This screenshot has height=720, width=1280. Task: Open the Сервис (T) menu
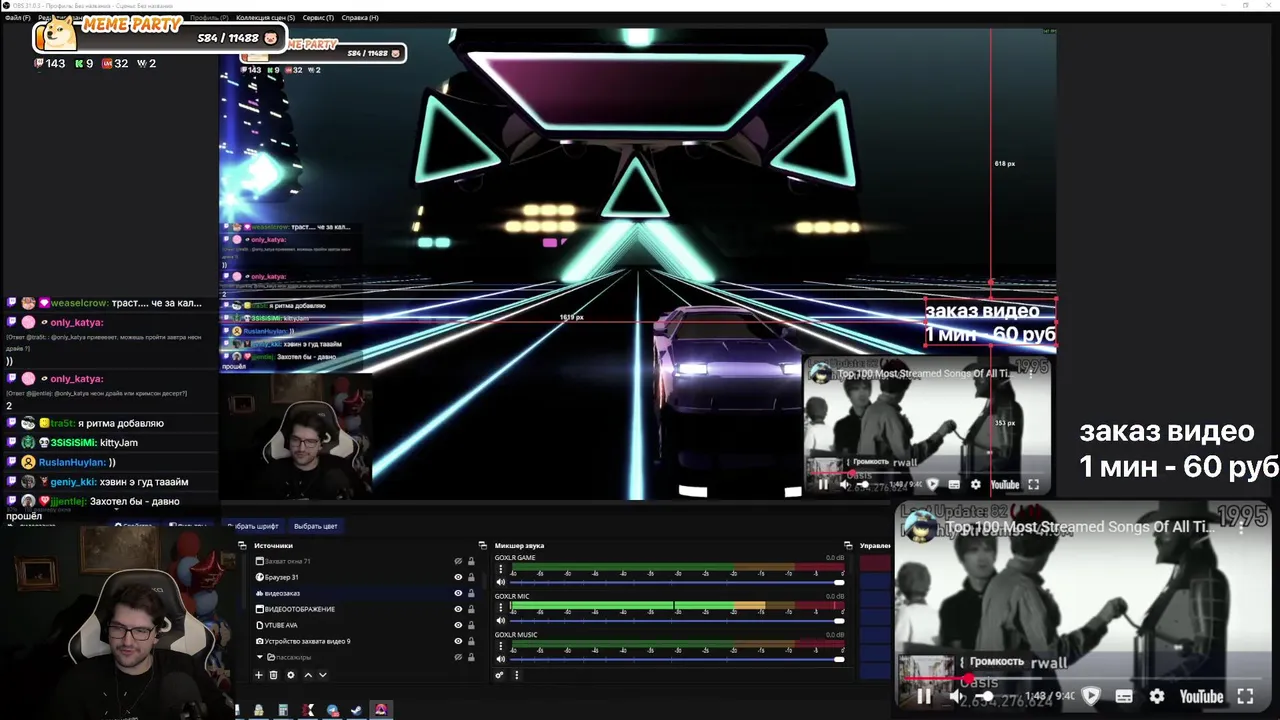[318, 18]
